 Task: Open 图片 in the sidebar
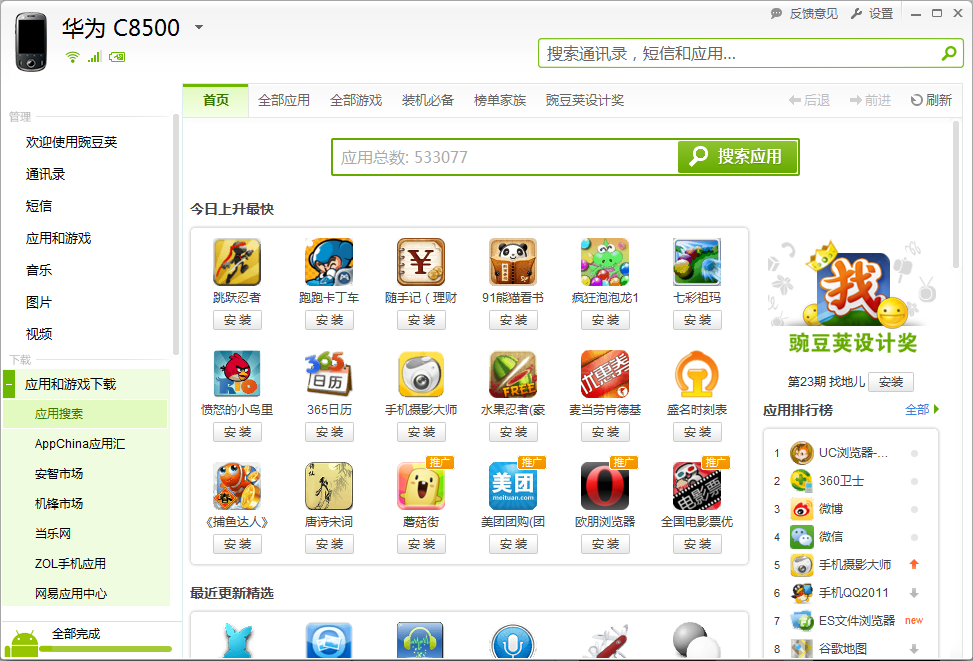coord(38,302)
